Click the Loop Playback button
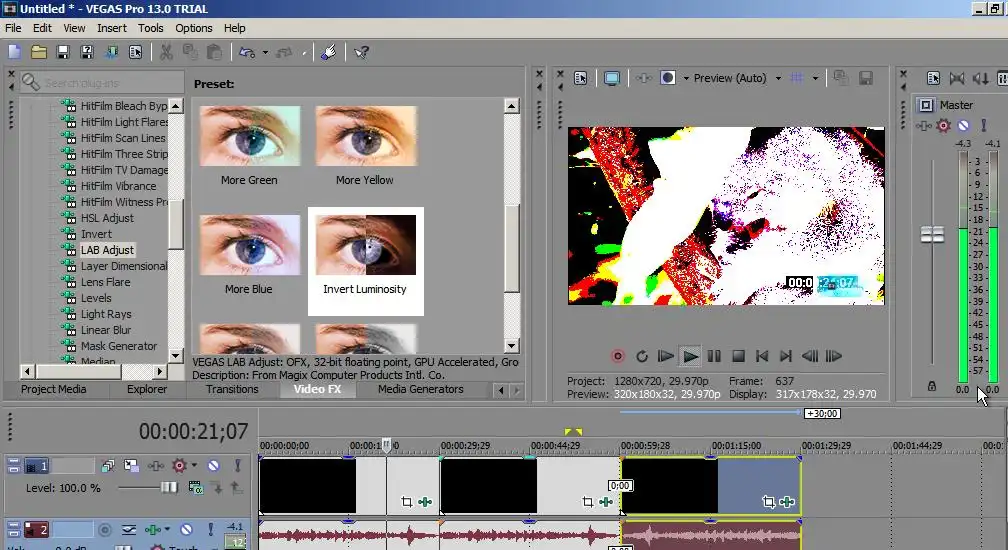This screenshot has width=1008, height=550. point(642,356)
